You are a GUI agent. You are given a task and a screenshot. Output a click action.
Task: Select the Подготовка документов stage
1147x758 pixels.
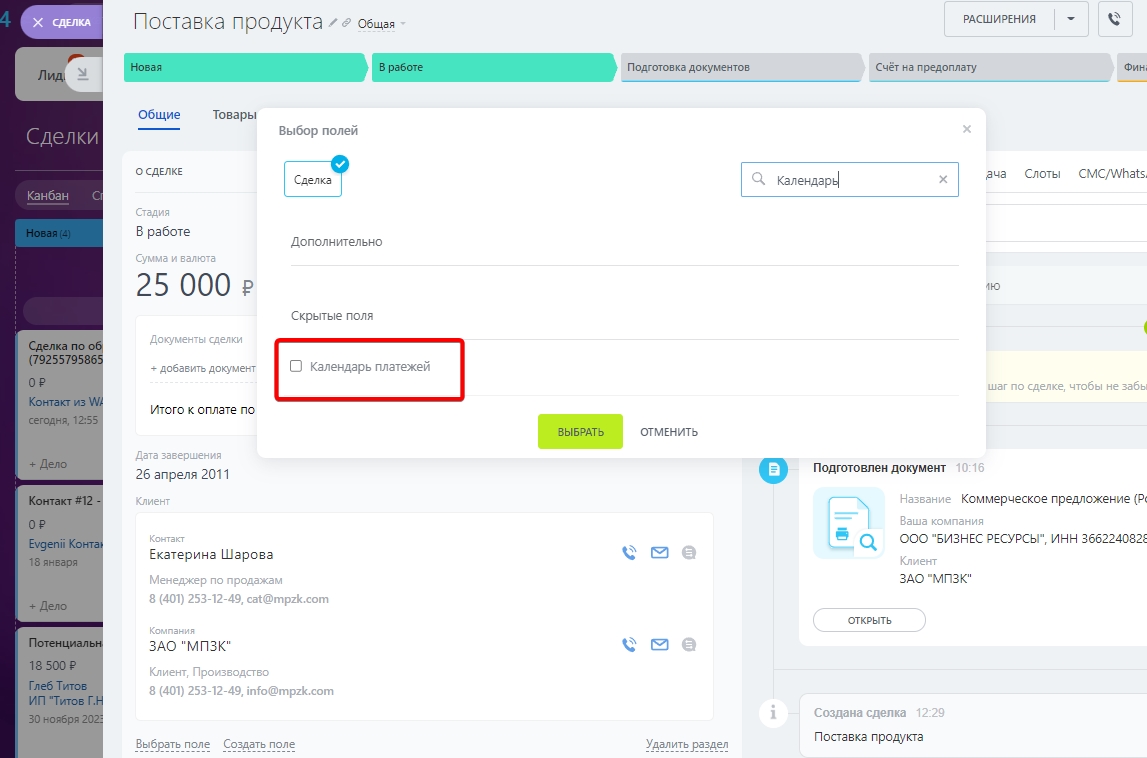(742, 67)
